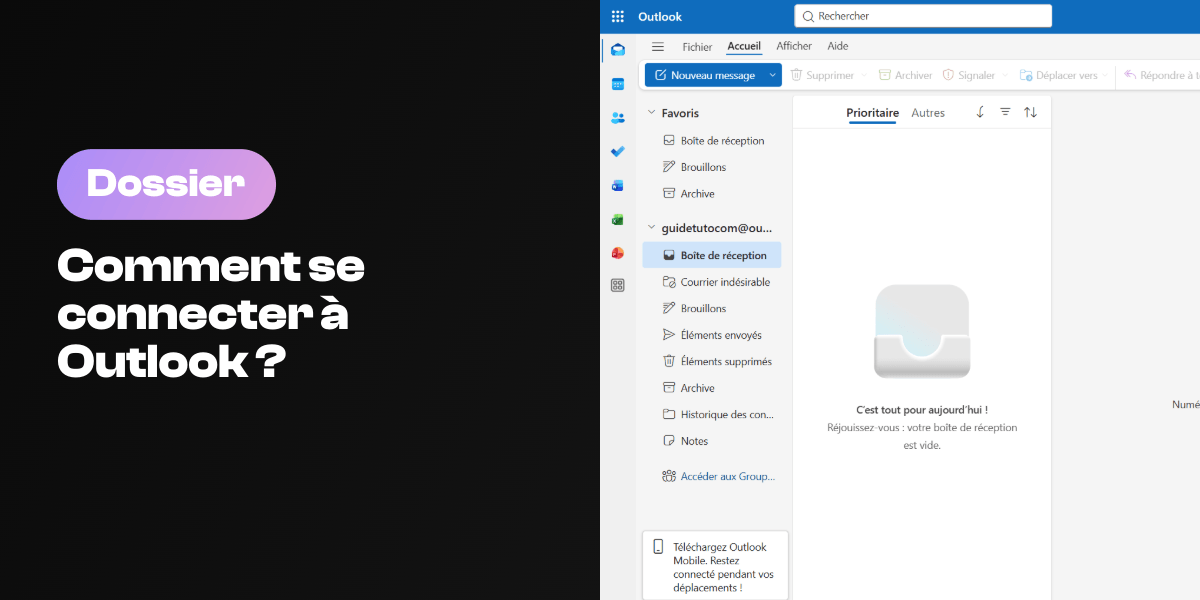Click the search magnifier icon
This screenshot has width=1200, height=600.
click(x=808, y=16)
